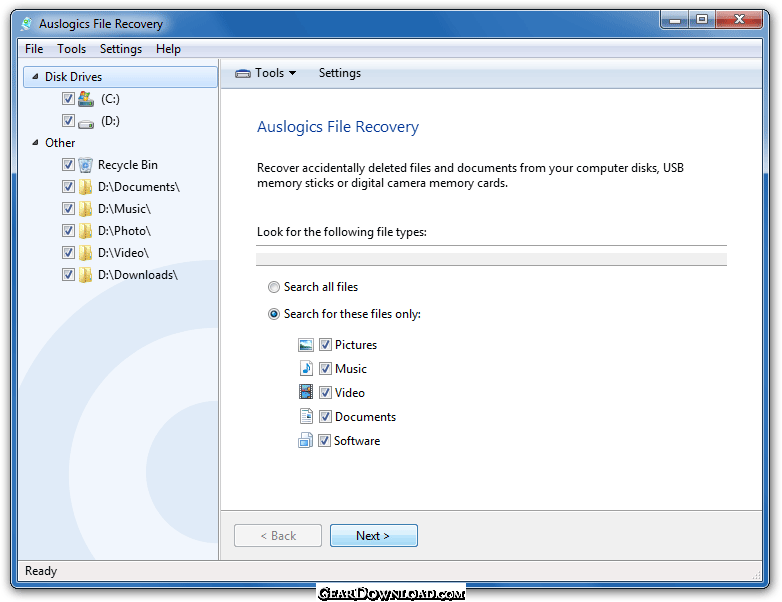Select the D:\Downloads\ tree label
782x602 pixels.
tap(138, 275)
